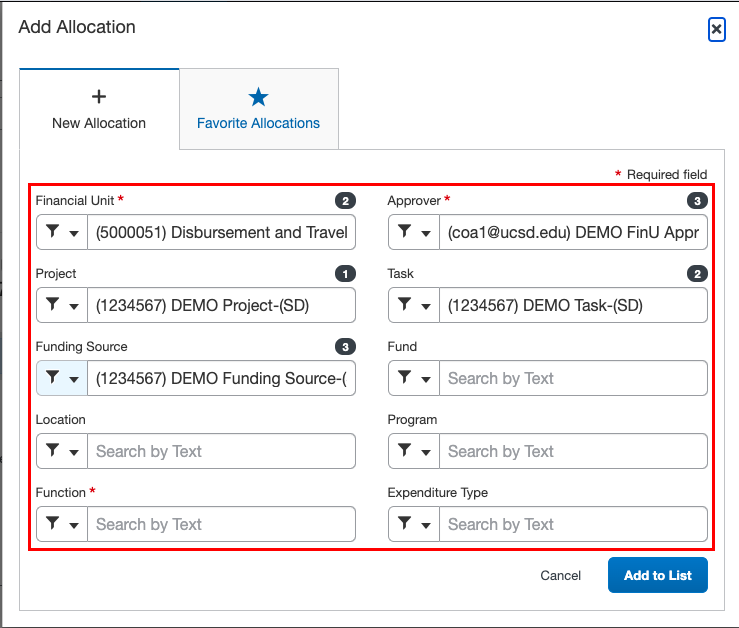Open the Expenditure Type filter dropdown arrow
The width and height of the screenshot is (739, 628).
tap(426, 525)
